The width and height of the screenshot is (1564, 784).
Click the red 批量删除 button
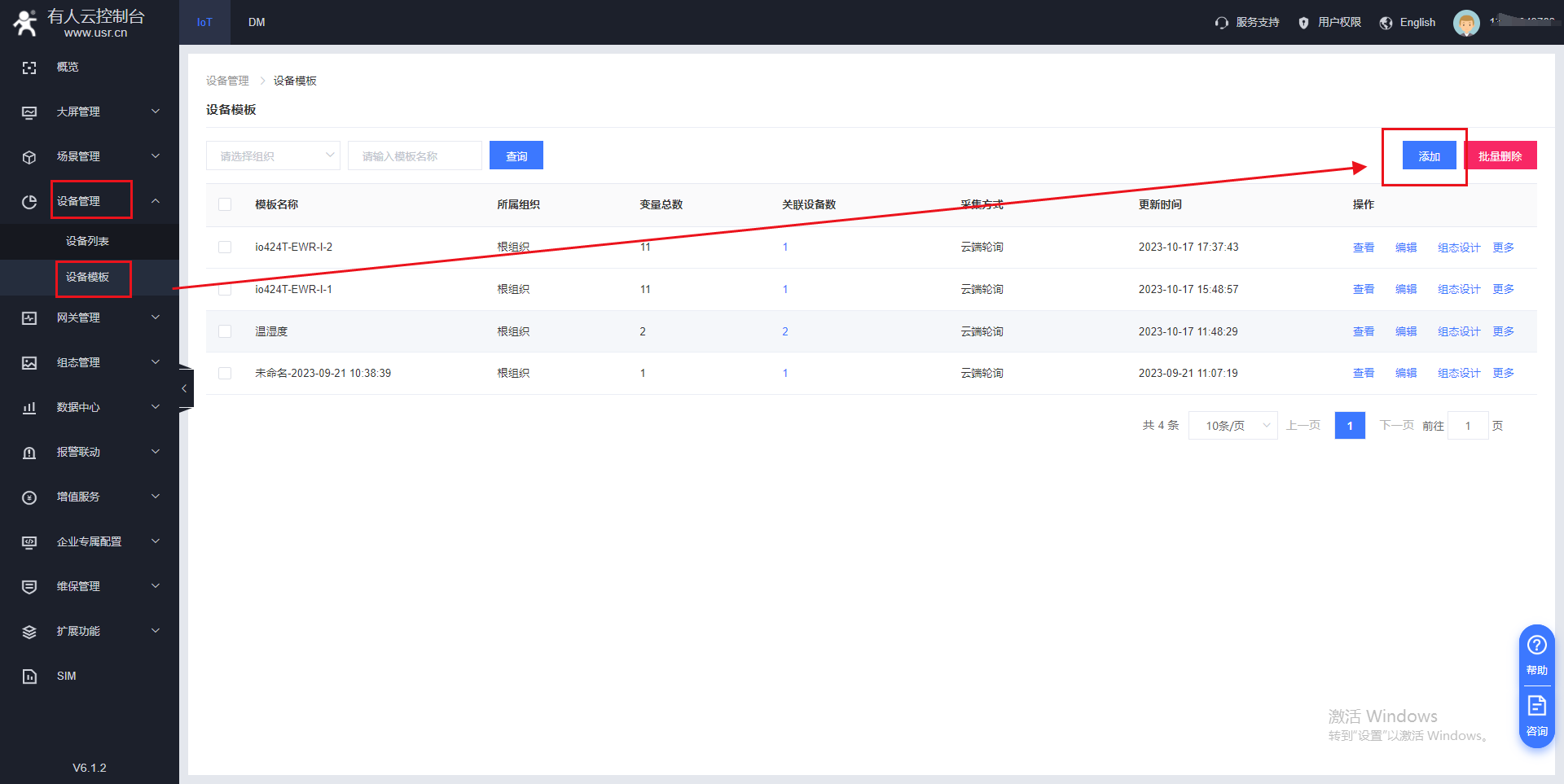pos(1500,155)
